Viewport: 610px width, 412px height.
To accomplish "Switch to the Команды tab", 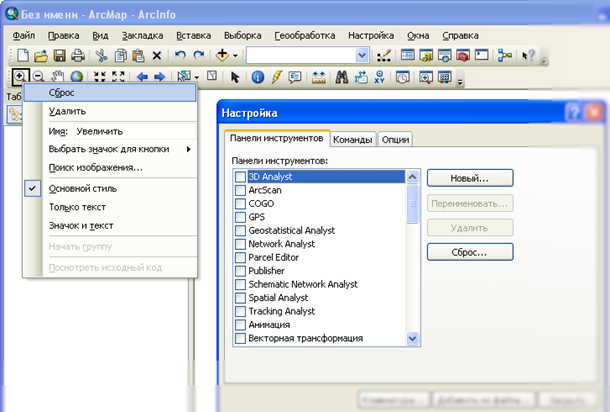I will 353,140.
